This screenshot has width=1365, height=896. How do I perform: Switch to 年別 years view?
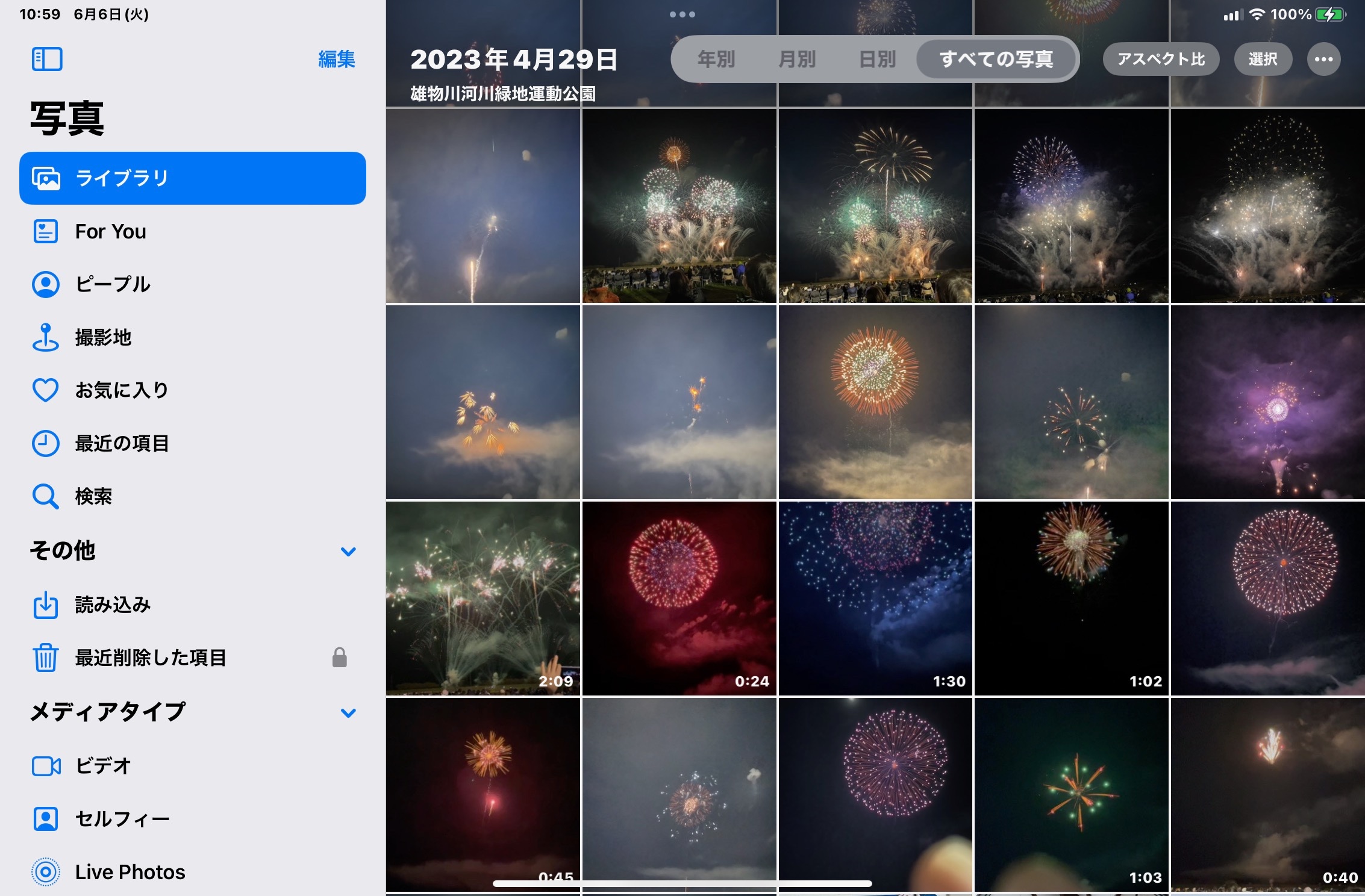coord(716,59)
